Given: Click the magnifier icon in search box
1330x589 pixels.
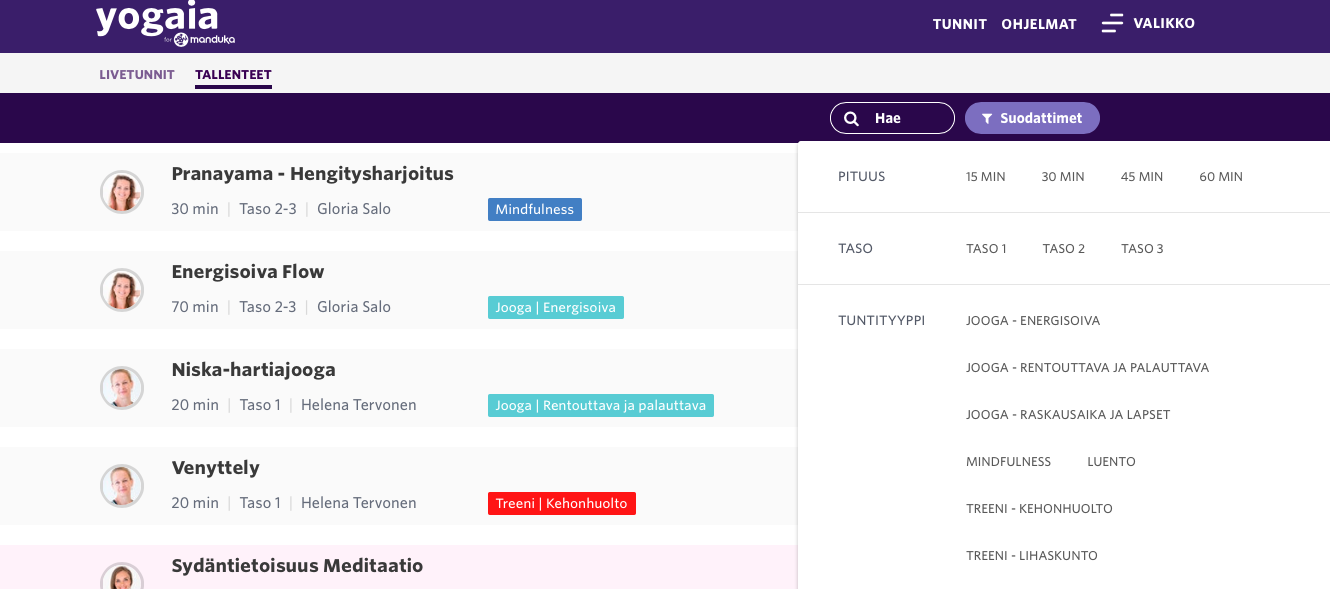Looking at the screenshot, I should tap(852, 118).
